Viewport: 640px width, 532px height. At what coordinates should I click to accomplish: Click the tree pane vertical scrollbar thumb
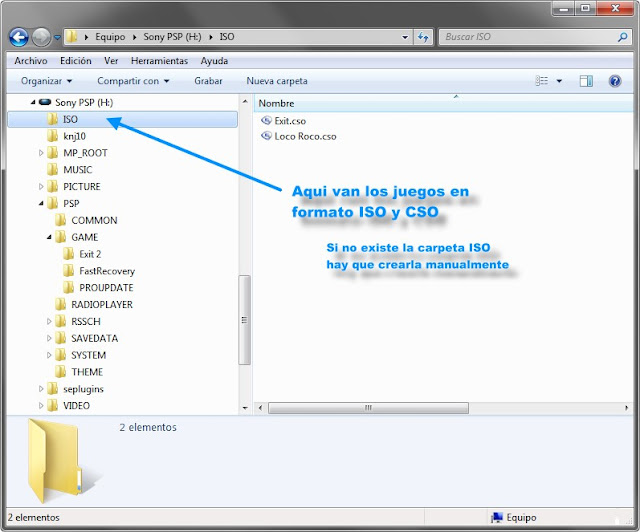click(244, 320)
